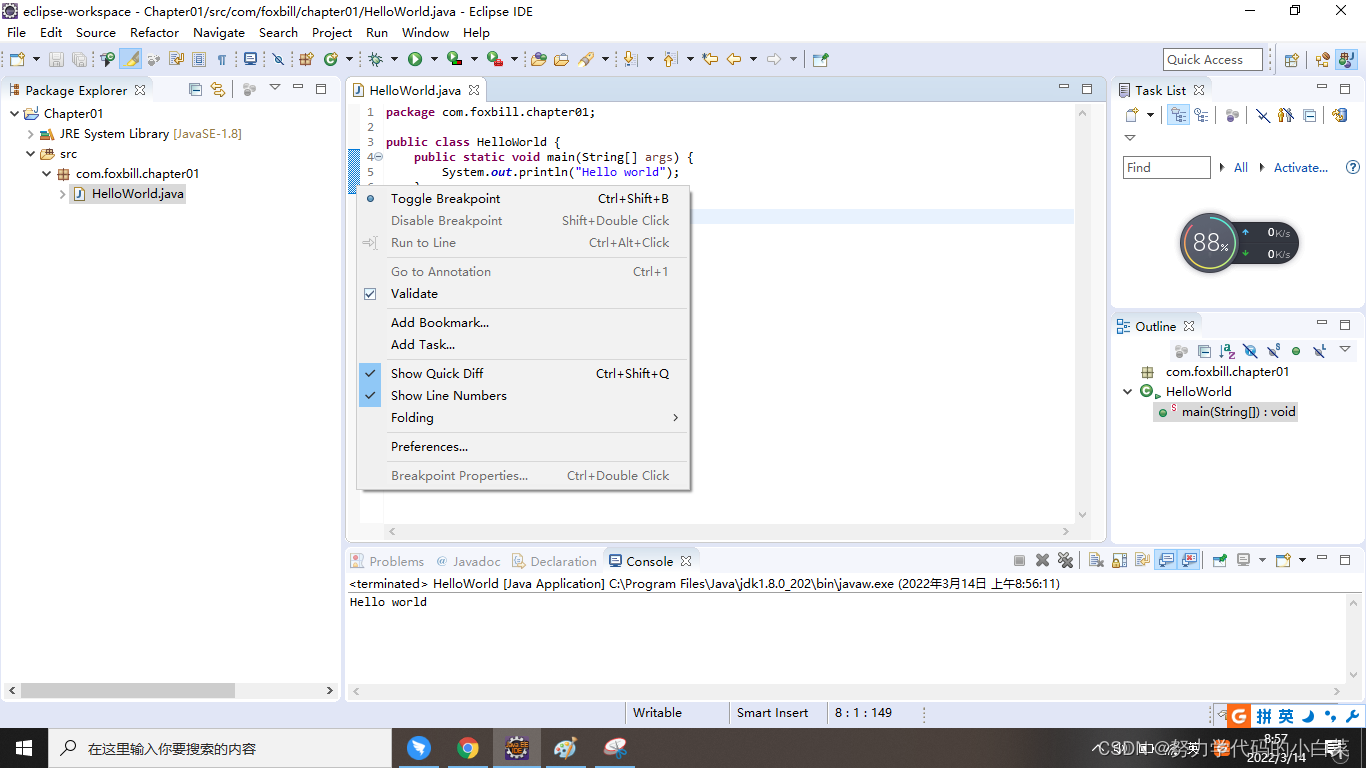
Task: Toggle Show Whitespace Characters pilcrow icon
Action: 222,59
